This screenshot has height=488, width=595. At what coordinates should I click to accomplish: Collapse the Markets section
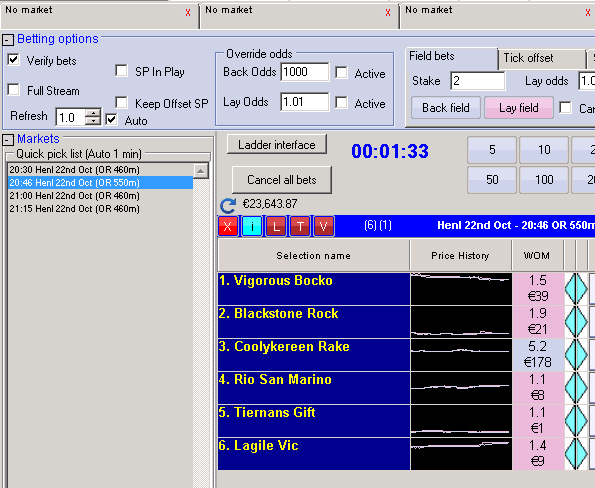click(8, 140)
